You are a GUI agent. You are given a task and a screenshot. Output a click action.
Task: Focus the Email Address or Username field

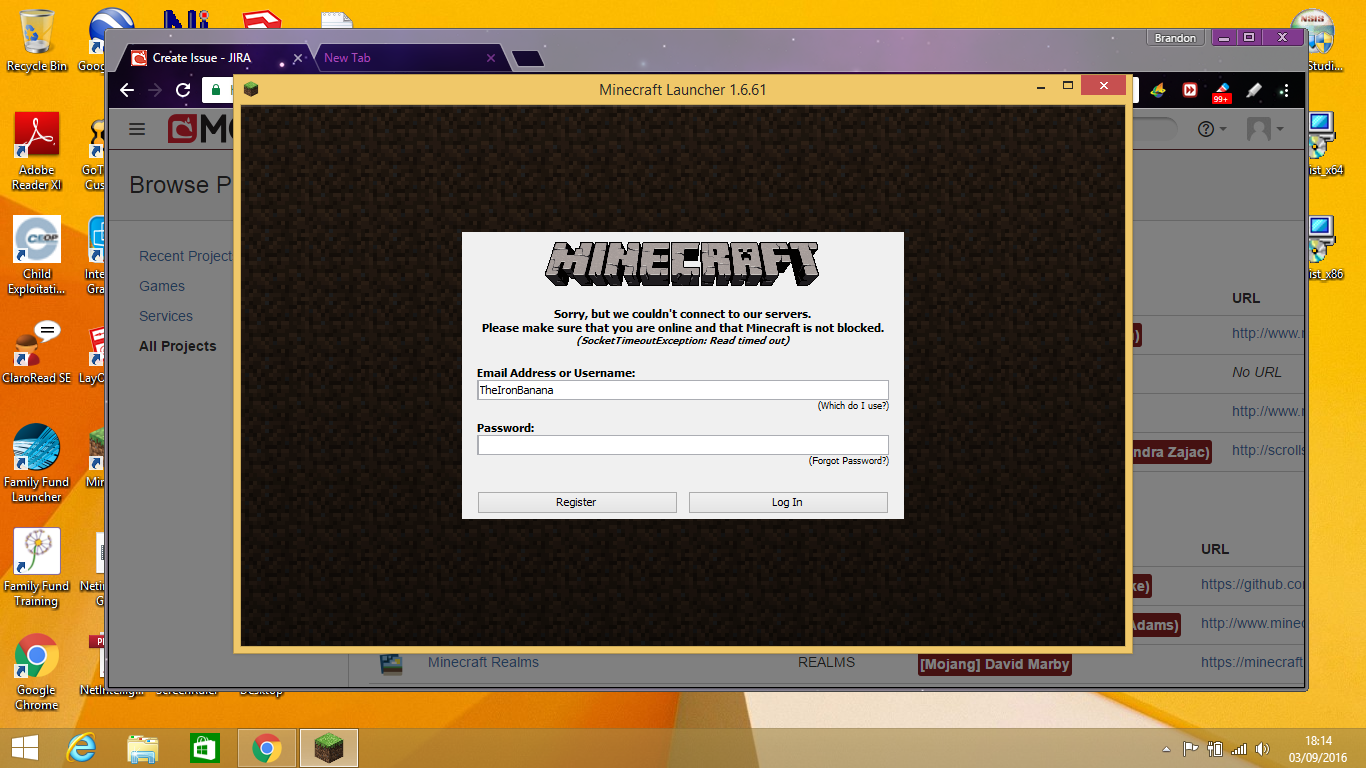pyautogui.click(x=683, y=390)
